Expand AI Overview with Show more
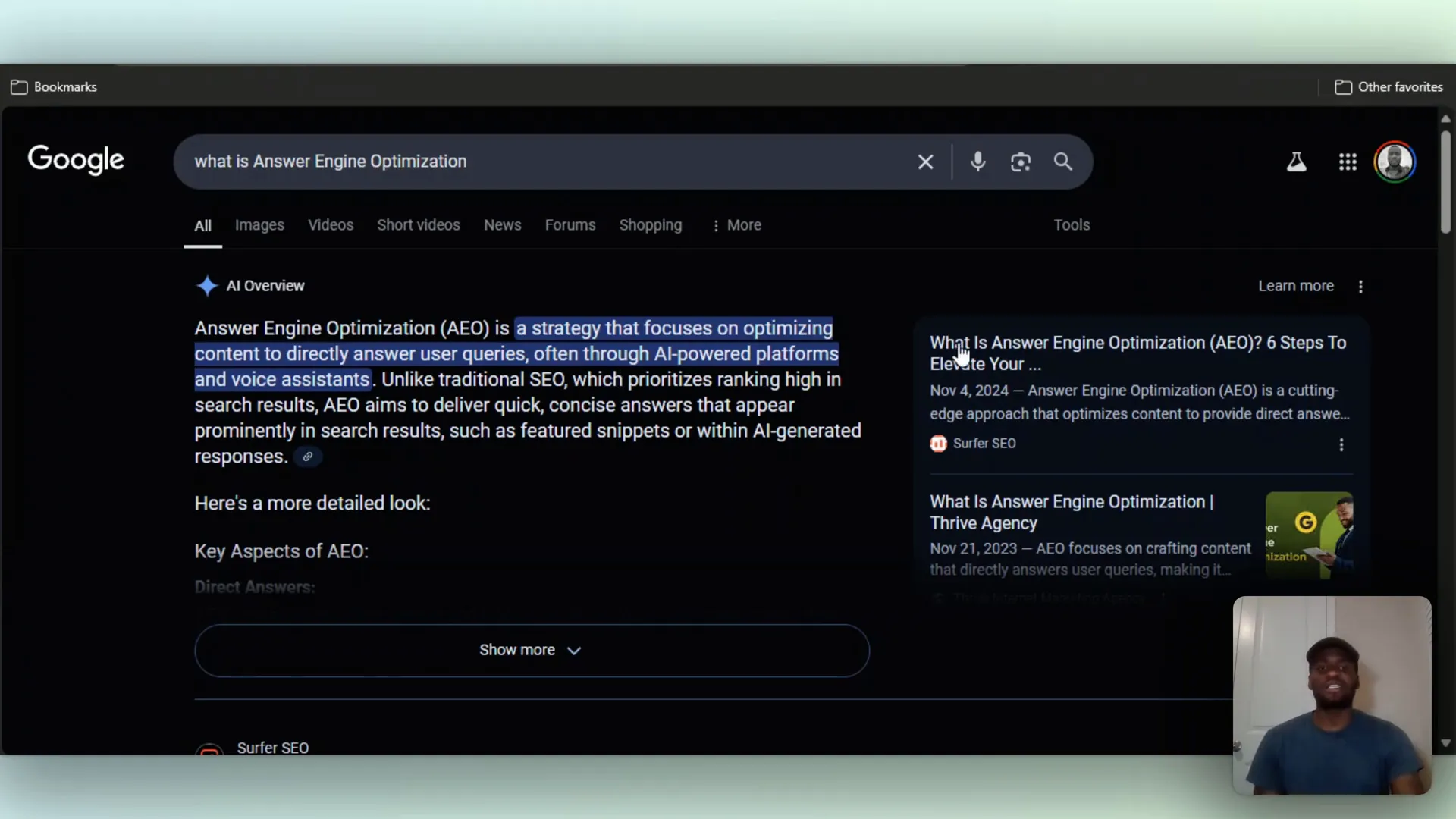Screen dimensions: 1456x819 point(532,651)
